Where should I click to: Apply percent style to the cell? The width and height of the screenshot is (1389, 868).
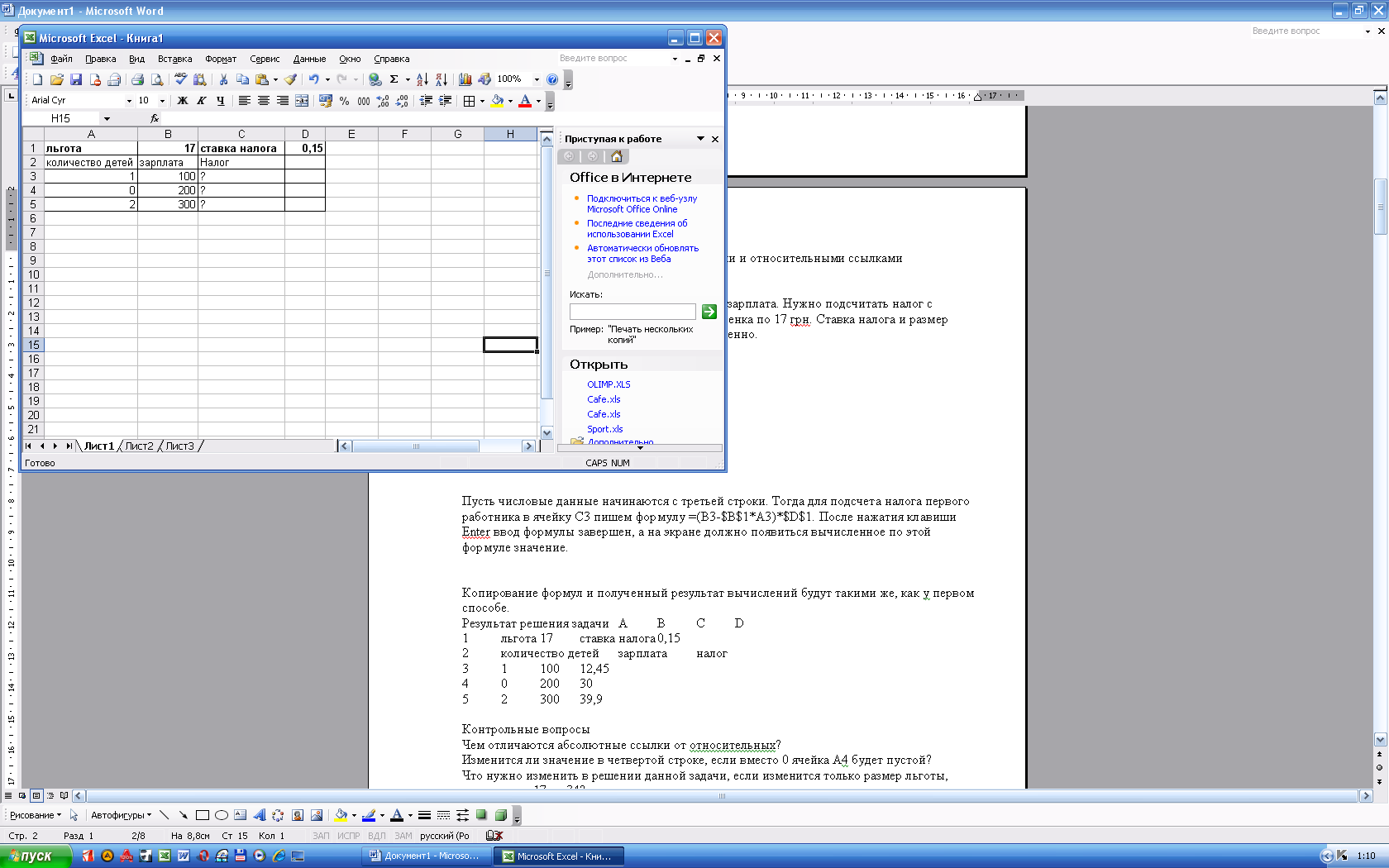(344, 101)
